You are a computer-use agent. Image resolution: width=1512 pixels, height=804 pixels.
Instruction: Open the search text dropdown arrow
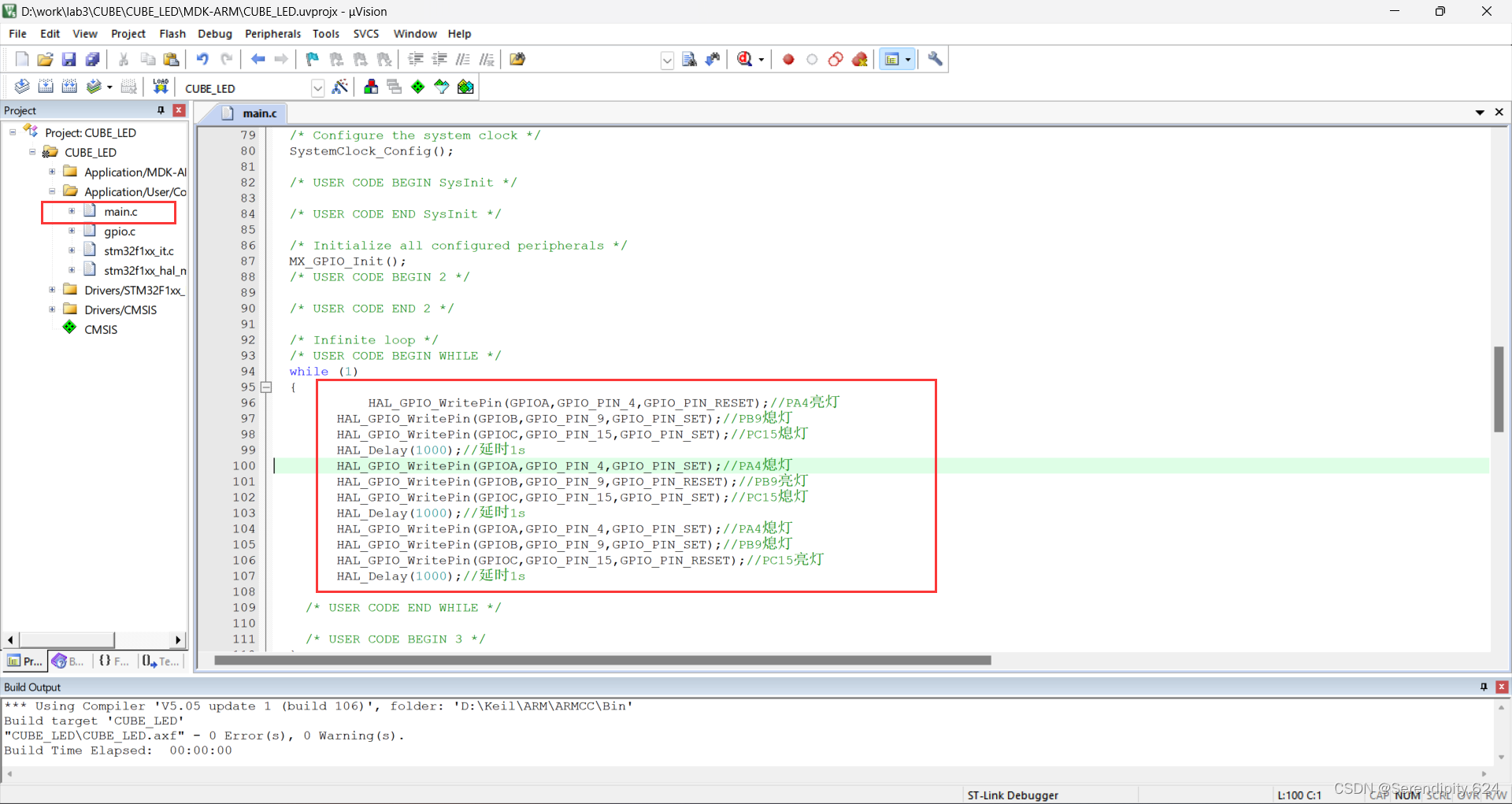pos(667,60)
